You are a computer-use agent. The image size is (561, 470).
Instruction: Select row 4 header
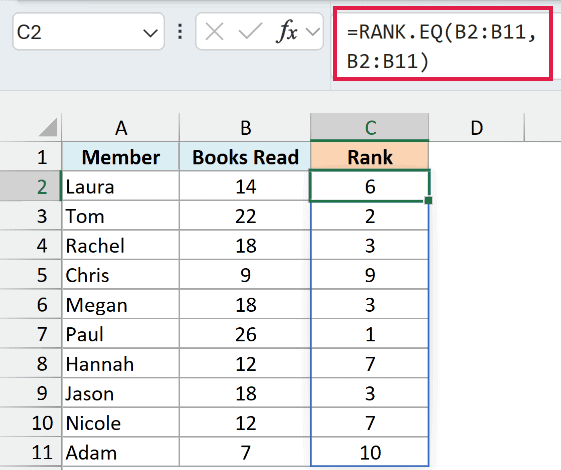point(31,245)
